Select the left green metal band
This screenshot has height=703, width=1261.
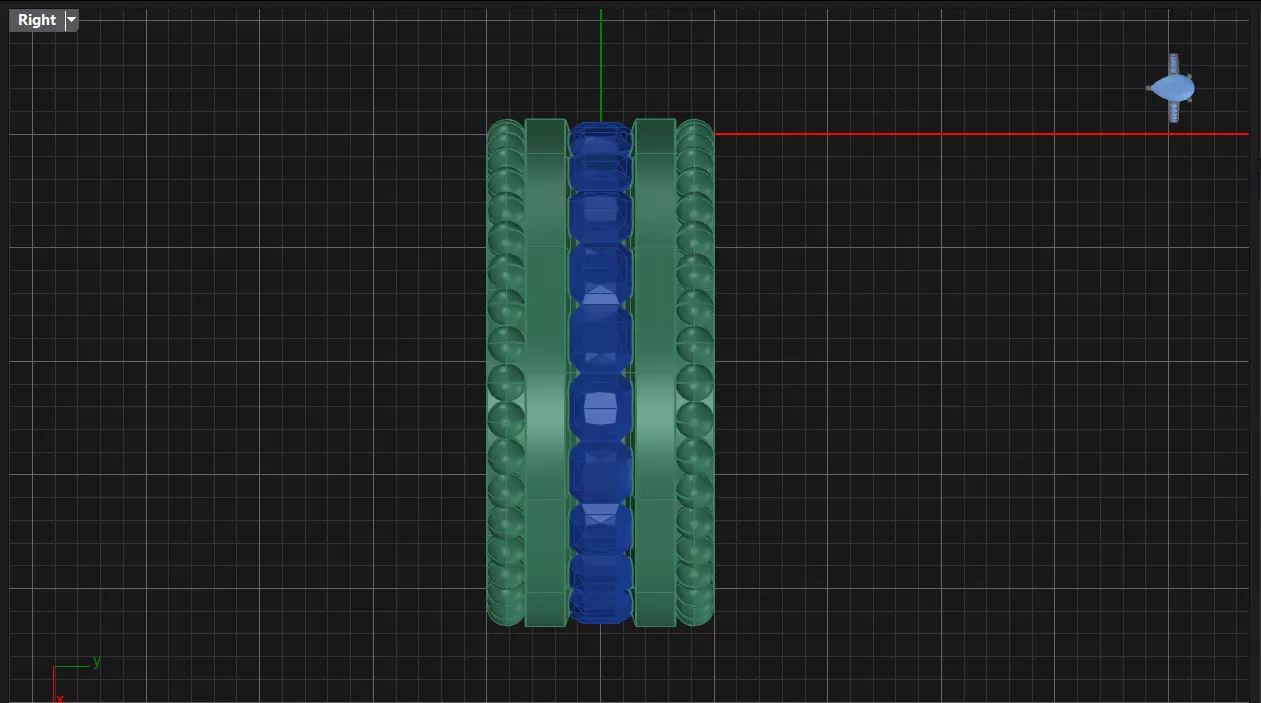coord(546,373)
